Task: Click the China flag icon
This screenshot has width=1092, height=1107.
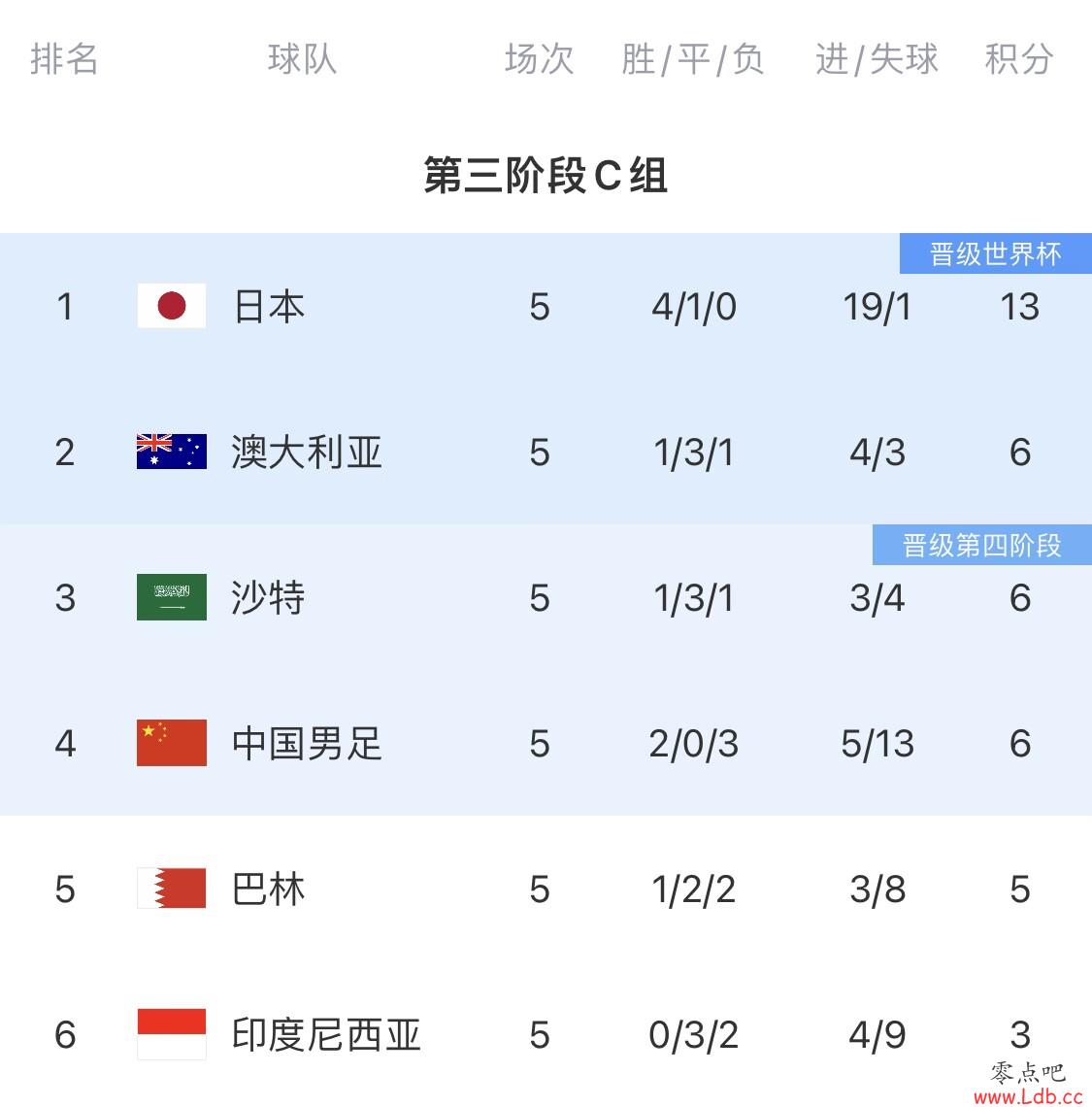Action: tap(172, 743)
